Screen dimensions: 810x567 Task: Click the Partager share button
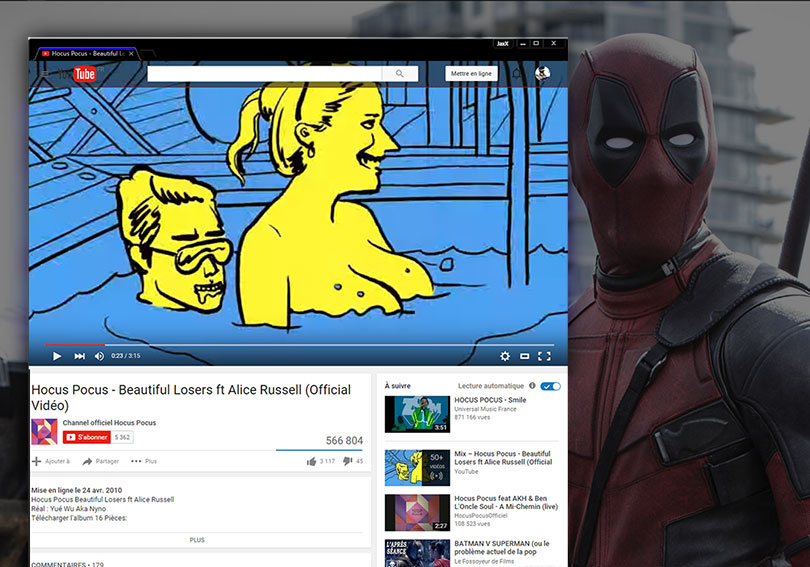101,461
